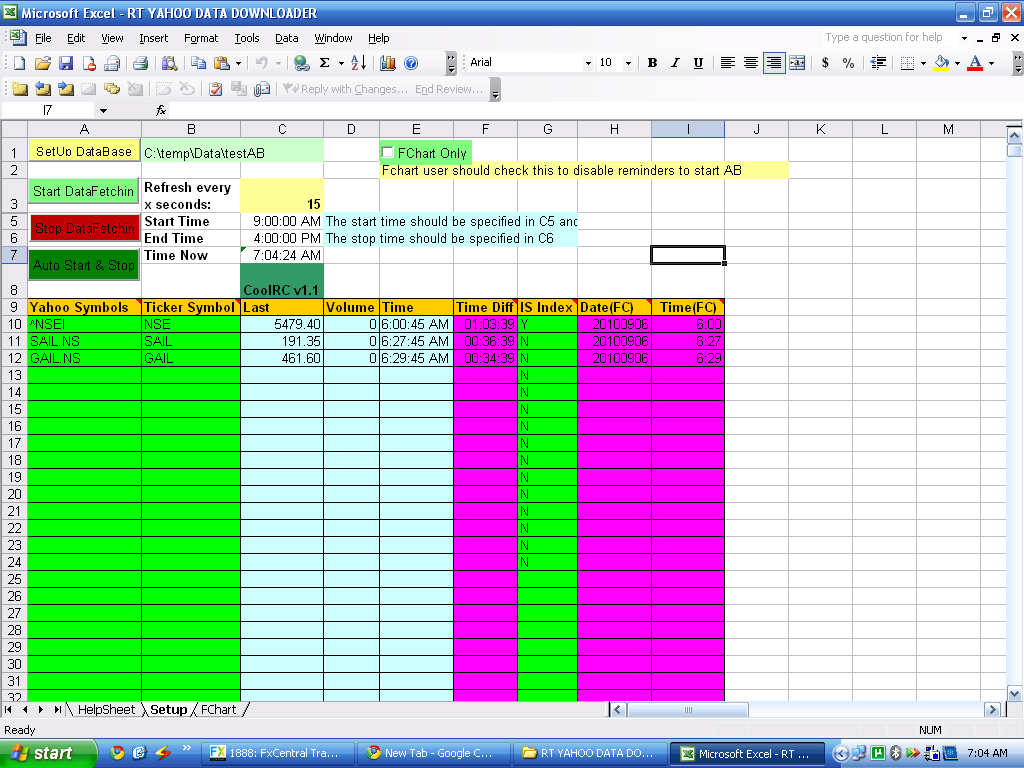The height and width of the screenshot is (768, 1024).
Task: Click the Insert Function fx icon
Action: click(x=161, y=110)
